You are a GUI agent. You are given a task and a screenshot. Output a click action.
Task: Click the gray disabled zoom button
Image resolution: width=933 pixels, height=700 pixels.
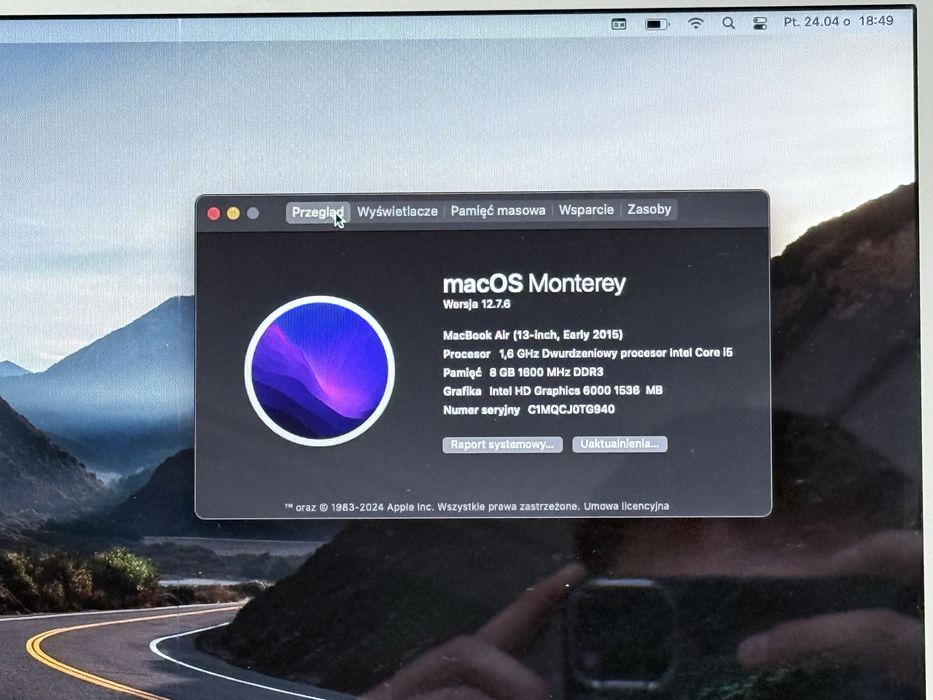point(253,212)
